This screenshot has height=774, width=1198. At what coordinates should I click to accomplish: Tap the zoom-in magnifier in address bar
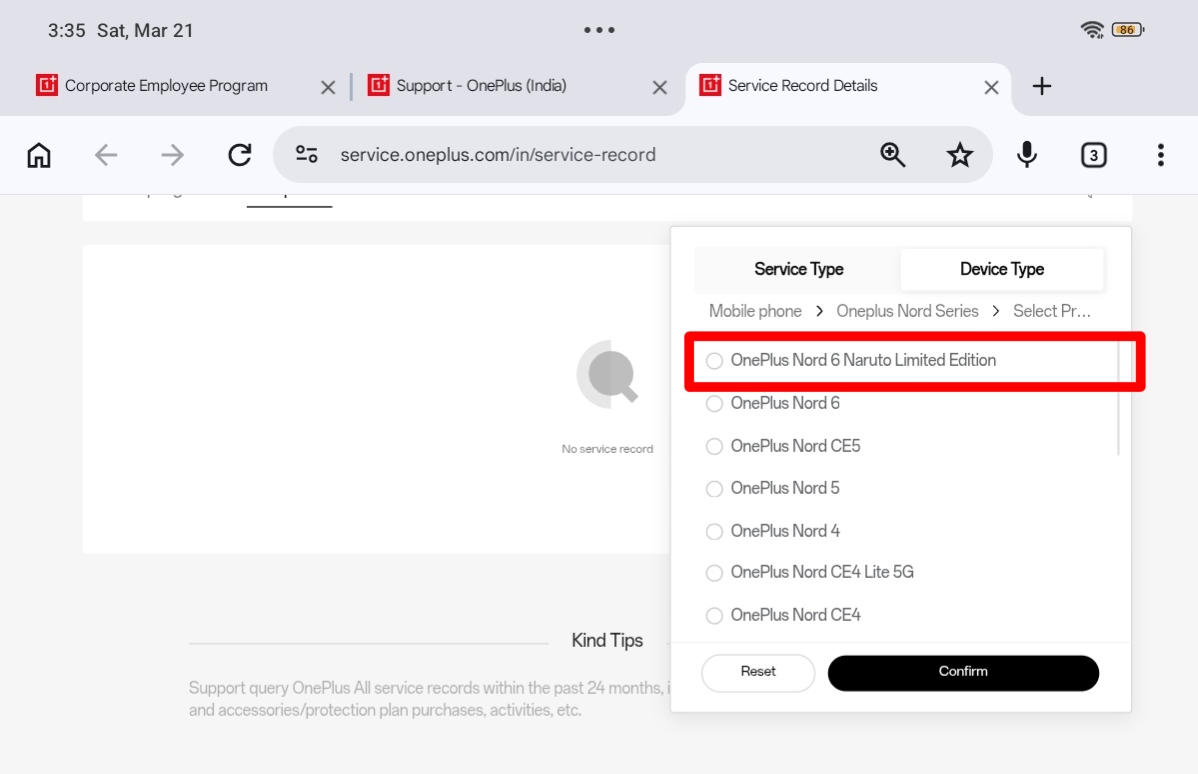point(892,155)
